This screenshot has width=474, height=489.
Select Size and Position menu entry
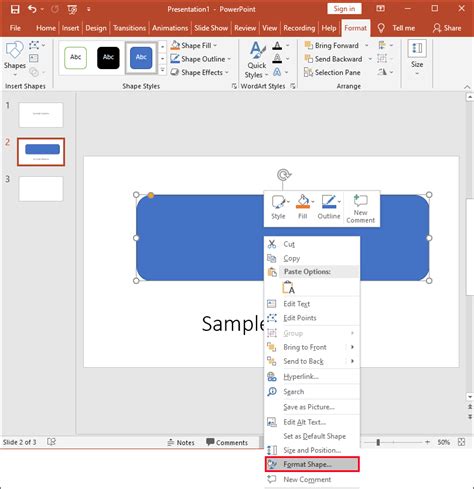click(312, 450)
